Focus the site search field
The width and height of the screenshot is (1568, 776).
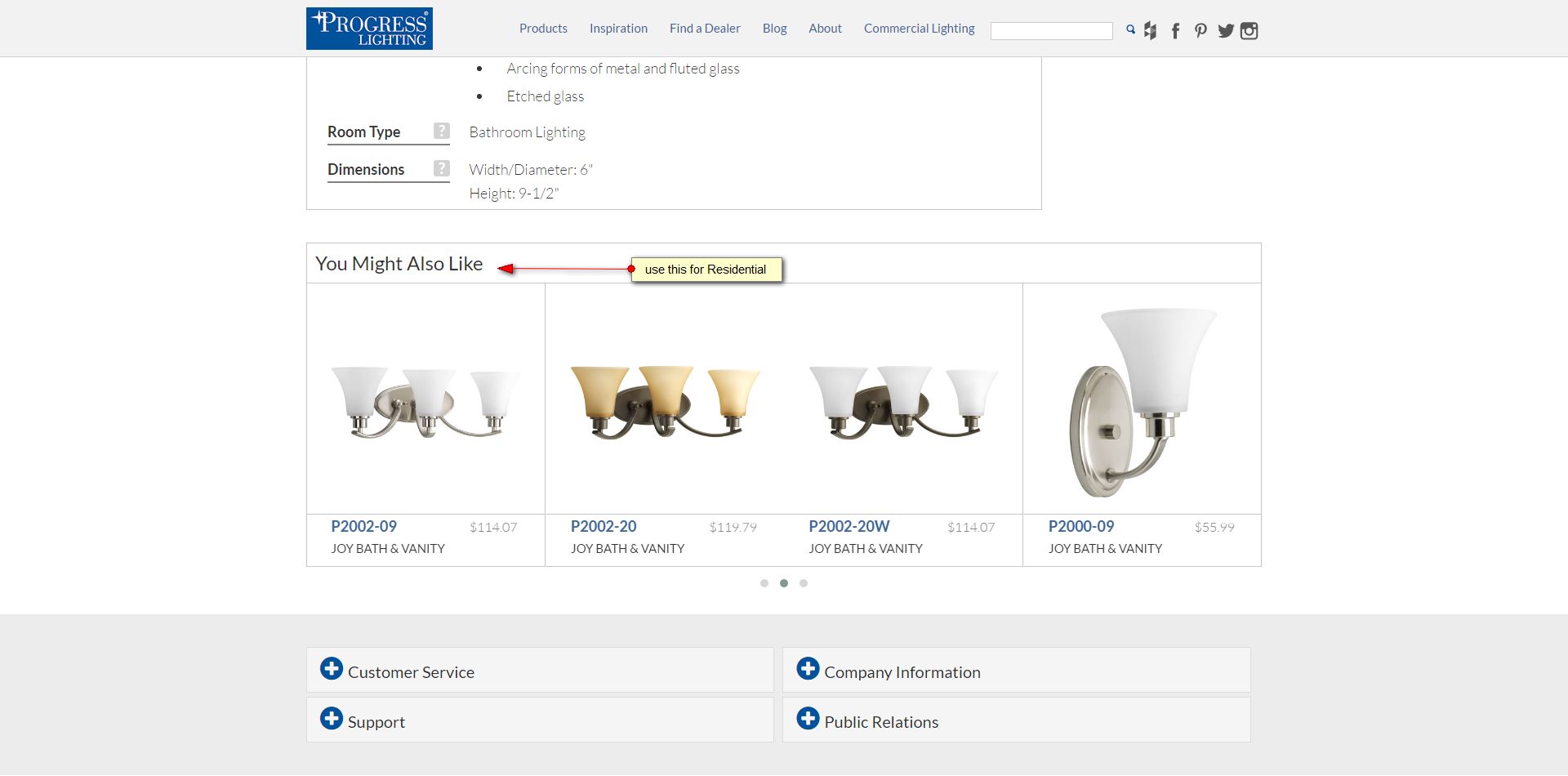click(x=1052, y=31)
